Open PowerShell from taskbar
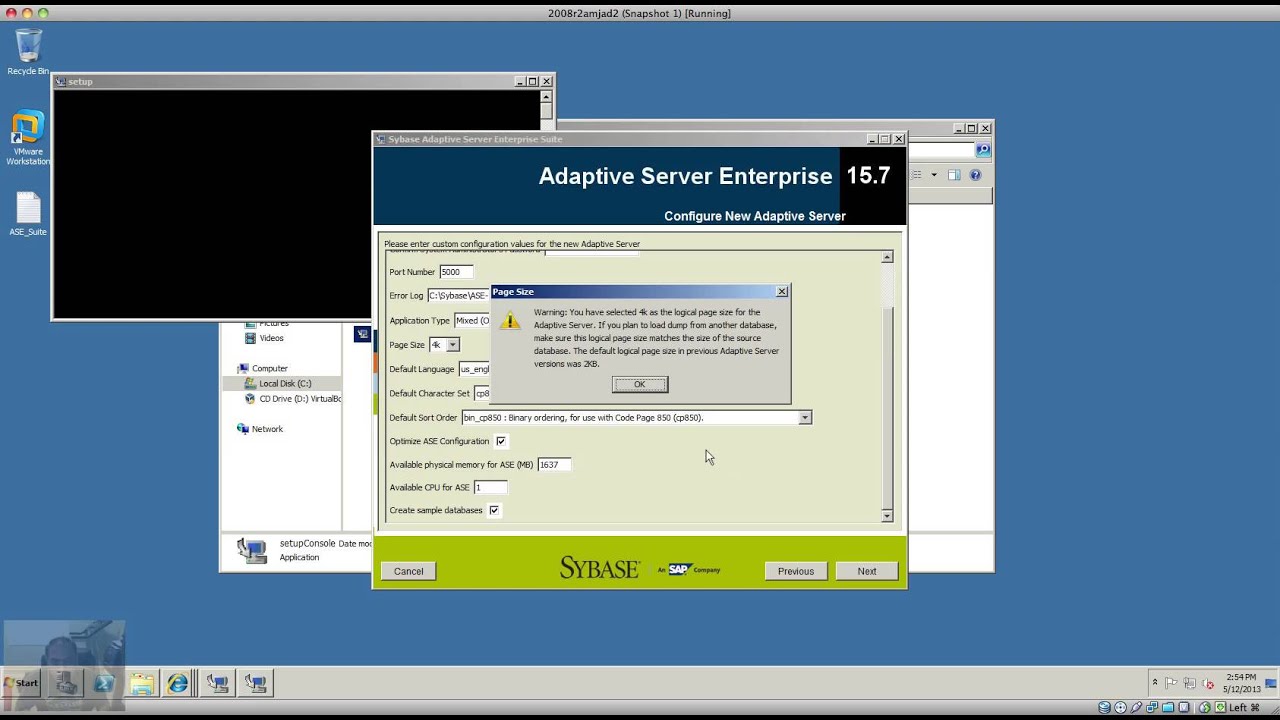 click(x=104, y=683)
